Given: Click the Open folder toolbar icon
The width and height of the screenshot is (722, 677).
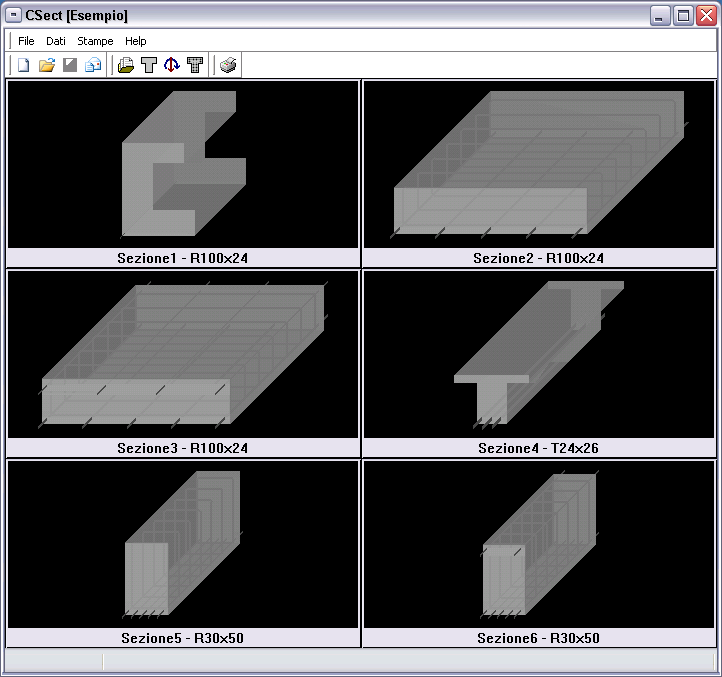Looking at the screenshot, I should click(46, 66).
